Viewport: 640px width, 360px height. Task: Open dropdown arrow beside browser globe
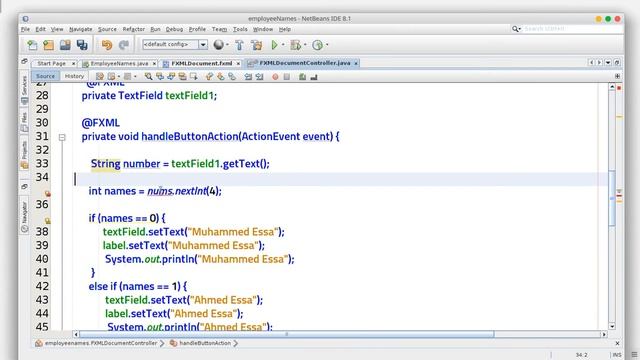[x=227, y=44]
